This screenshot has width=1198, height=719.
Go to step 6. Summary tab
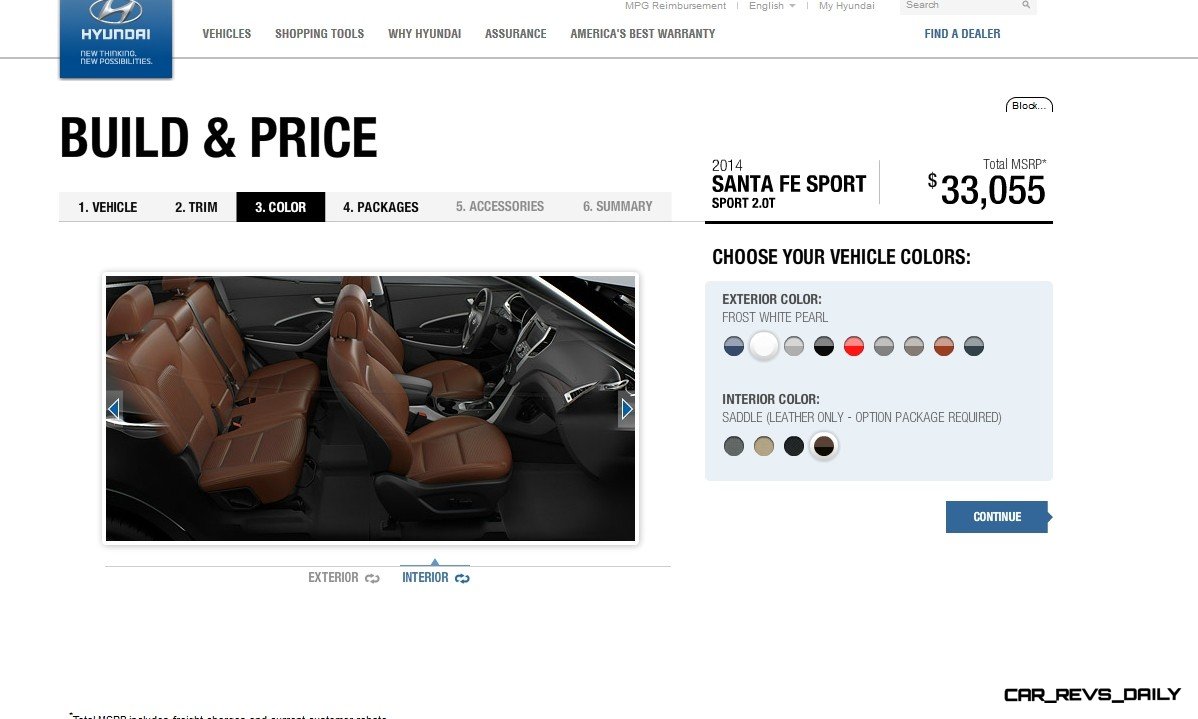tap(617, 206)
